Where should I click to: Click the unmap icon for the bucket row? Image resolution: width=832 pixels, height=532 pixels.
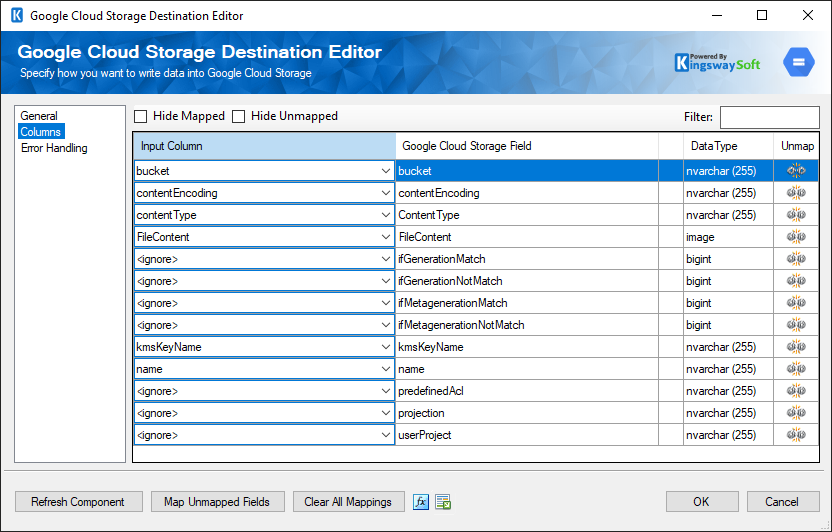pos(796,171)
